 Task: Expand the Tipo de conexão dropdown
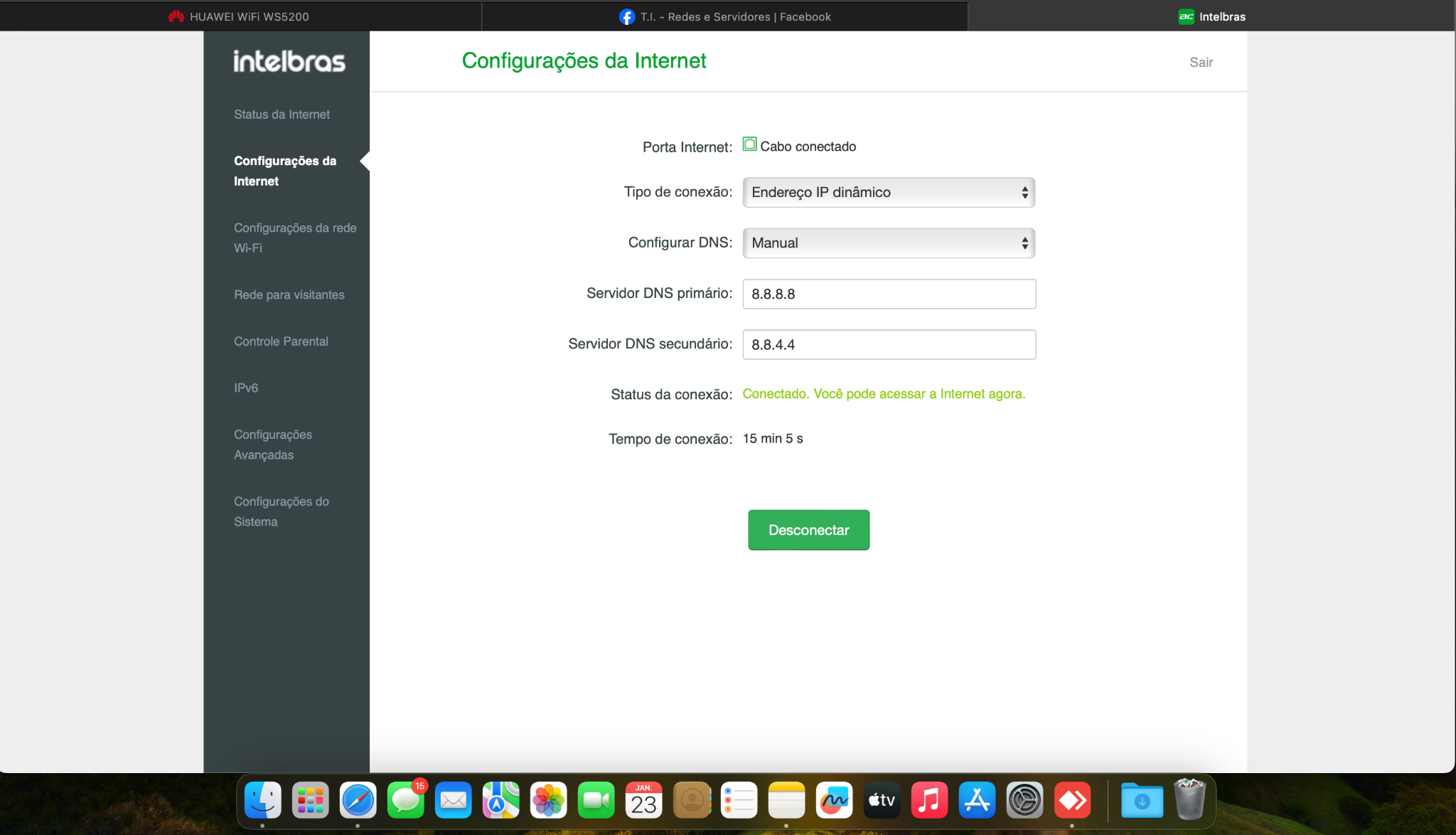tap(889, 192)
